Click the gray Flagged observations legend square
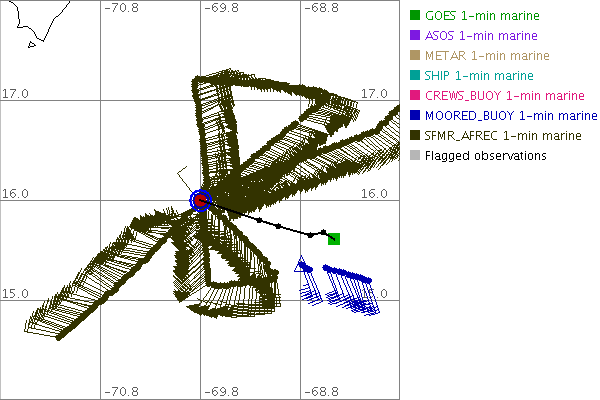Viewport: 600px width, 400px height. coord(415,156)
